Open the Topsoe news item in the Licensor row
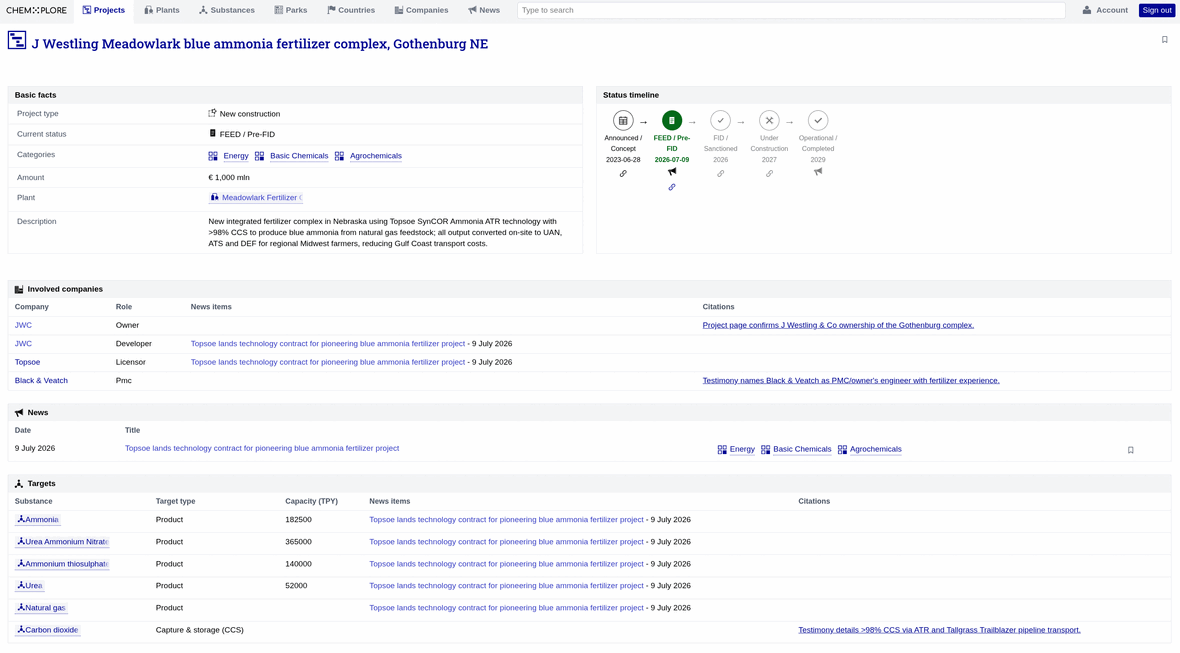1180x653 pixels. pyautogui.click(x=327, y=362)
